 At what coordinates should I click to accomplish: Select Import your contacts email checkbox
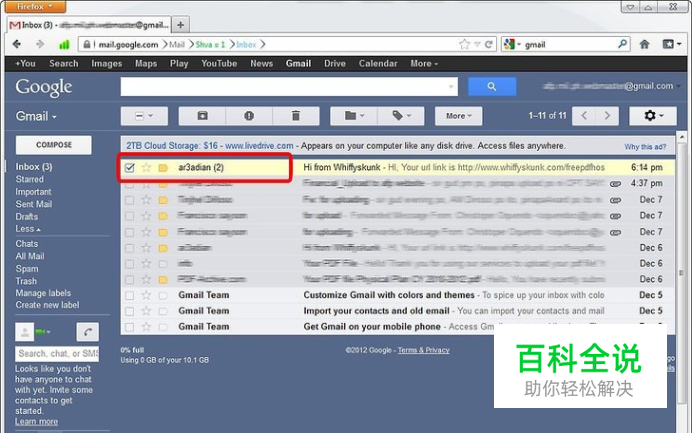[x=129, y=311]
